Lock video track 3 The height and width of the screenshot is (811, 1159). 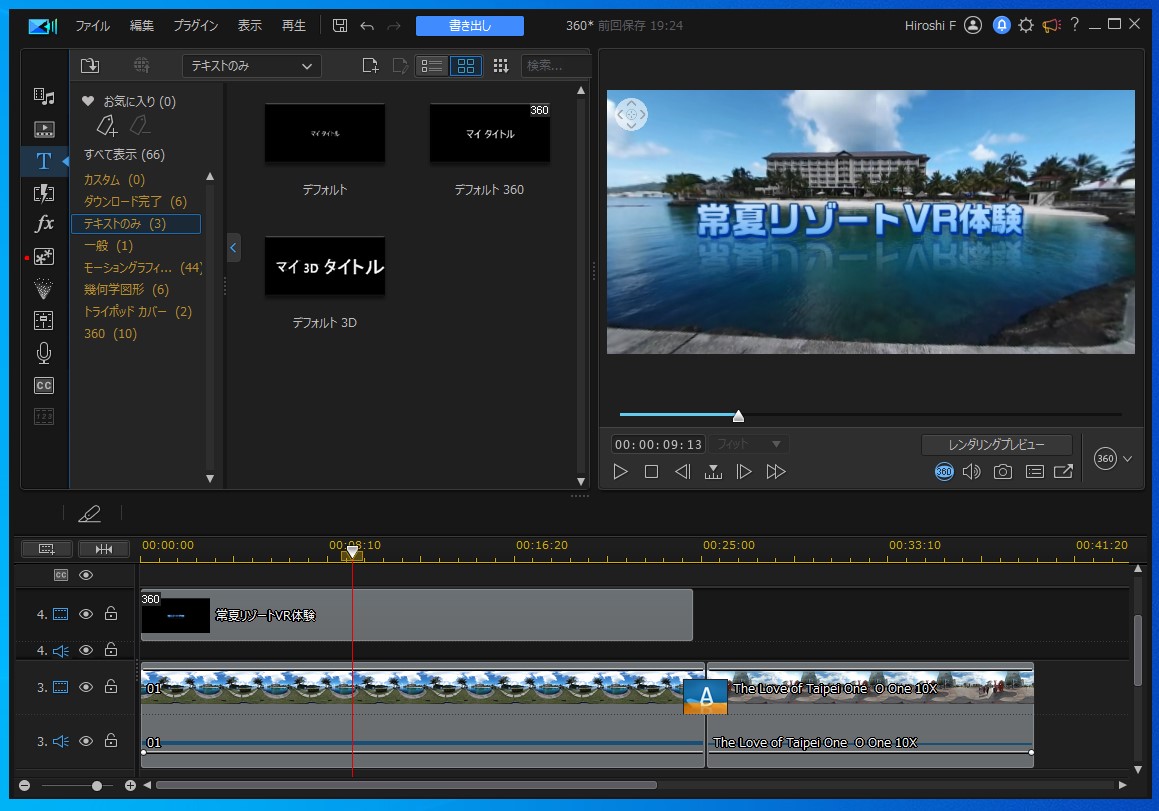pyautogui.click(x=111, y=687)
